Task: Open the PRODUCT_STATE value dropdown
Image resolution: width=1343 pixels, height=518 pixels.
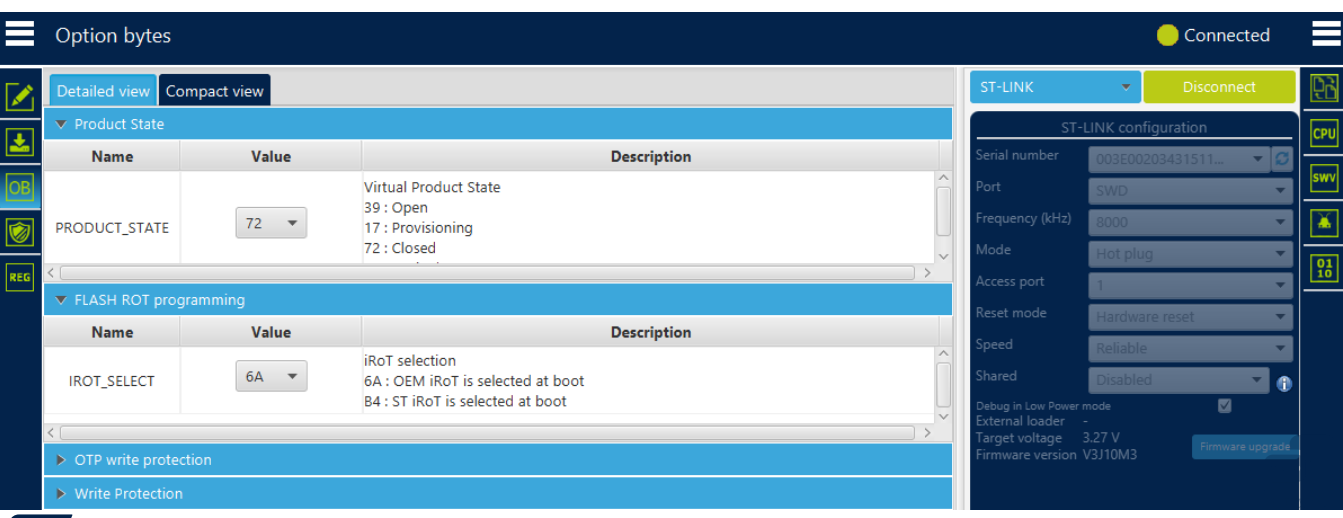Action: [271, 223]
